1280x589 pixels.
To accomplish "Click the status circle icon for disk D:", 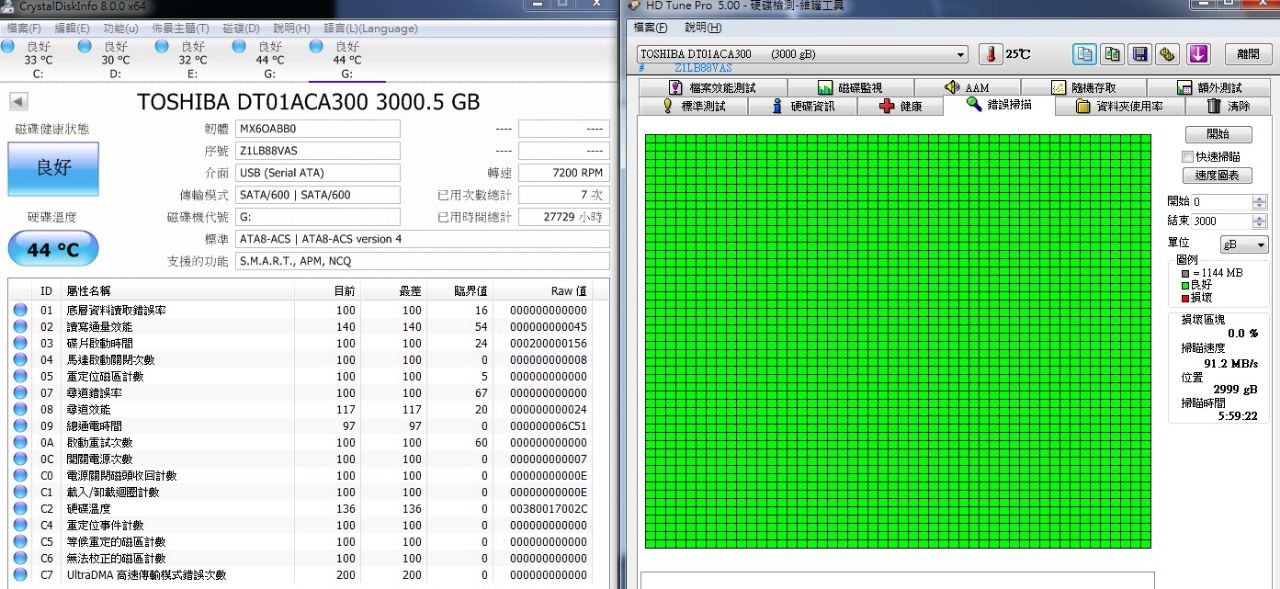I will pos(85,47).
